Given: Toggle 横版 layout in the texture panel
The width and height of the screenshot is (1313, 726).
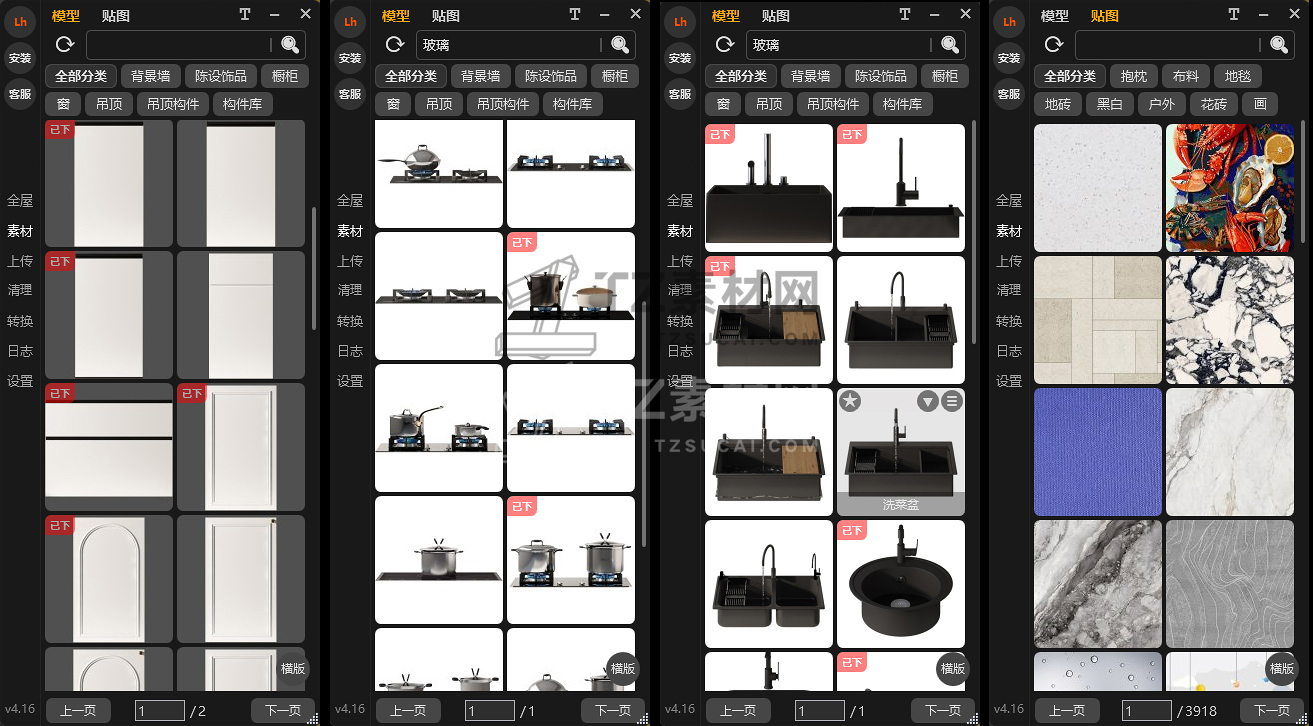Looking at the screenshot, I should pos(1282,668).
